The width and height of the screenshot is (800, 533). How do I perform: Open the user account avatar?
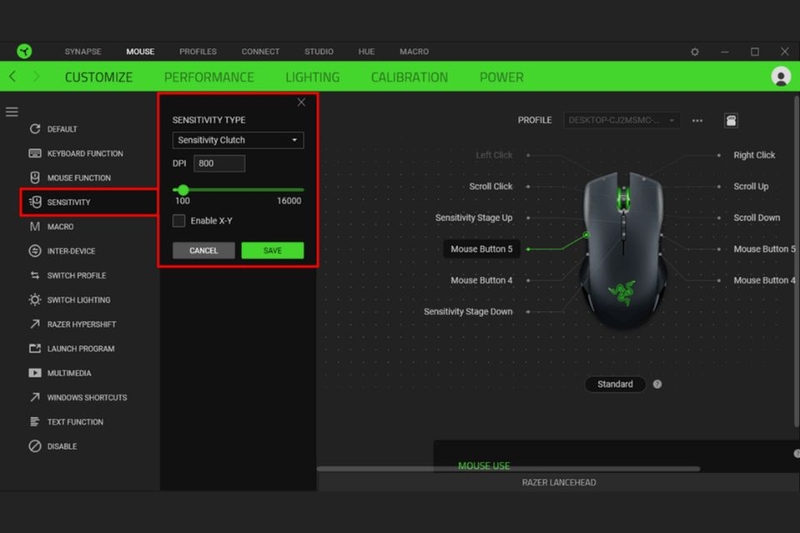(x=781, y=77)
